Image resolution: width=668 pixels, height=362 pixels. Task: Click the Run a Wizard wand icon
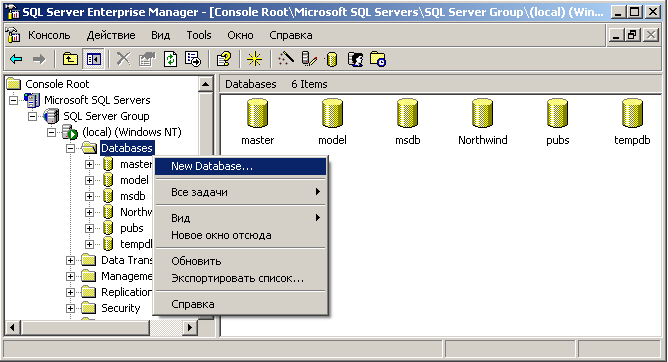pyautogui.click(x=285, y=59)
